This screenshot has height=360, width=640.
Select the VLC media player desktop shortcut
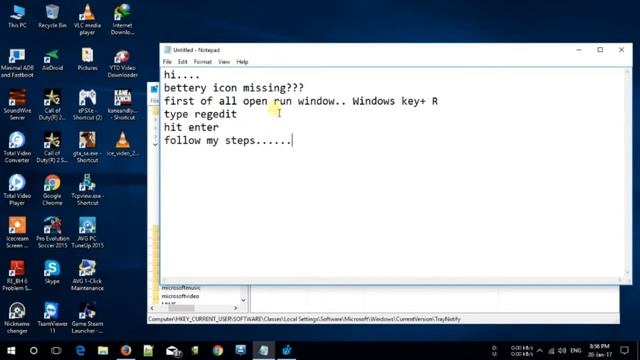(x=87, y=20)
